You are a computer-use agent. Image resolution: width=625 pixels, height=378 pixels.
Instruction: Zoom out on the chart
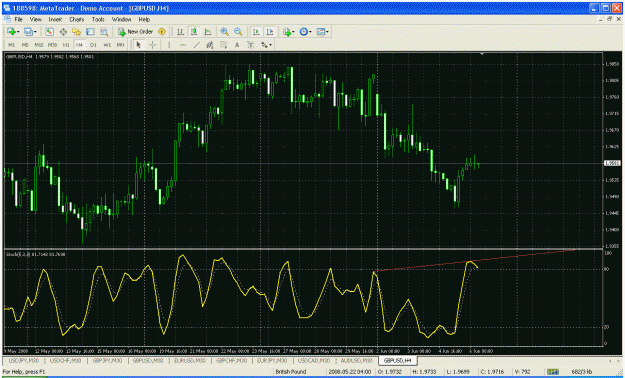click(238, 32)
